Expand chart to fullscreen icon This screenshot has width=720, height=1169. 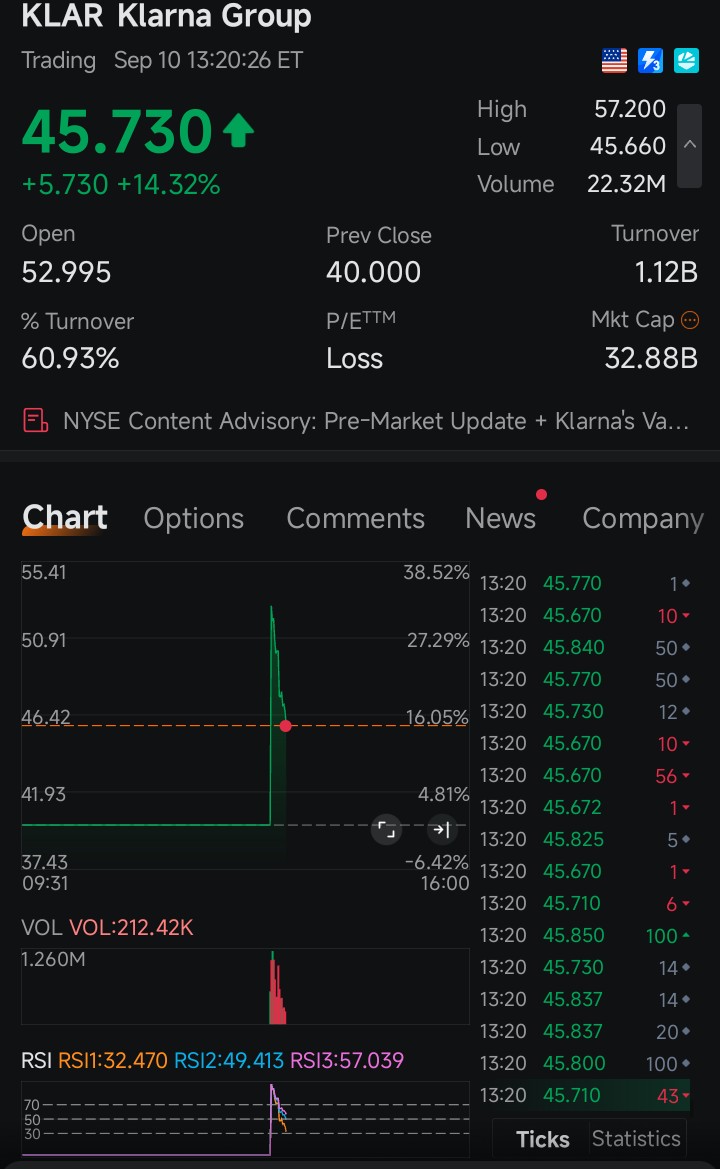[x=386, y=829]
